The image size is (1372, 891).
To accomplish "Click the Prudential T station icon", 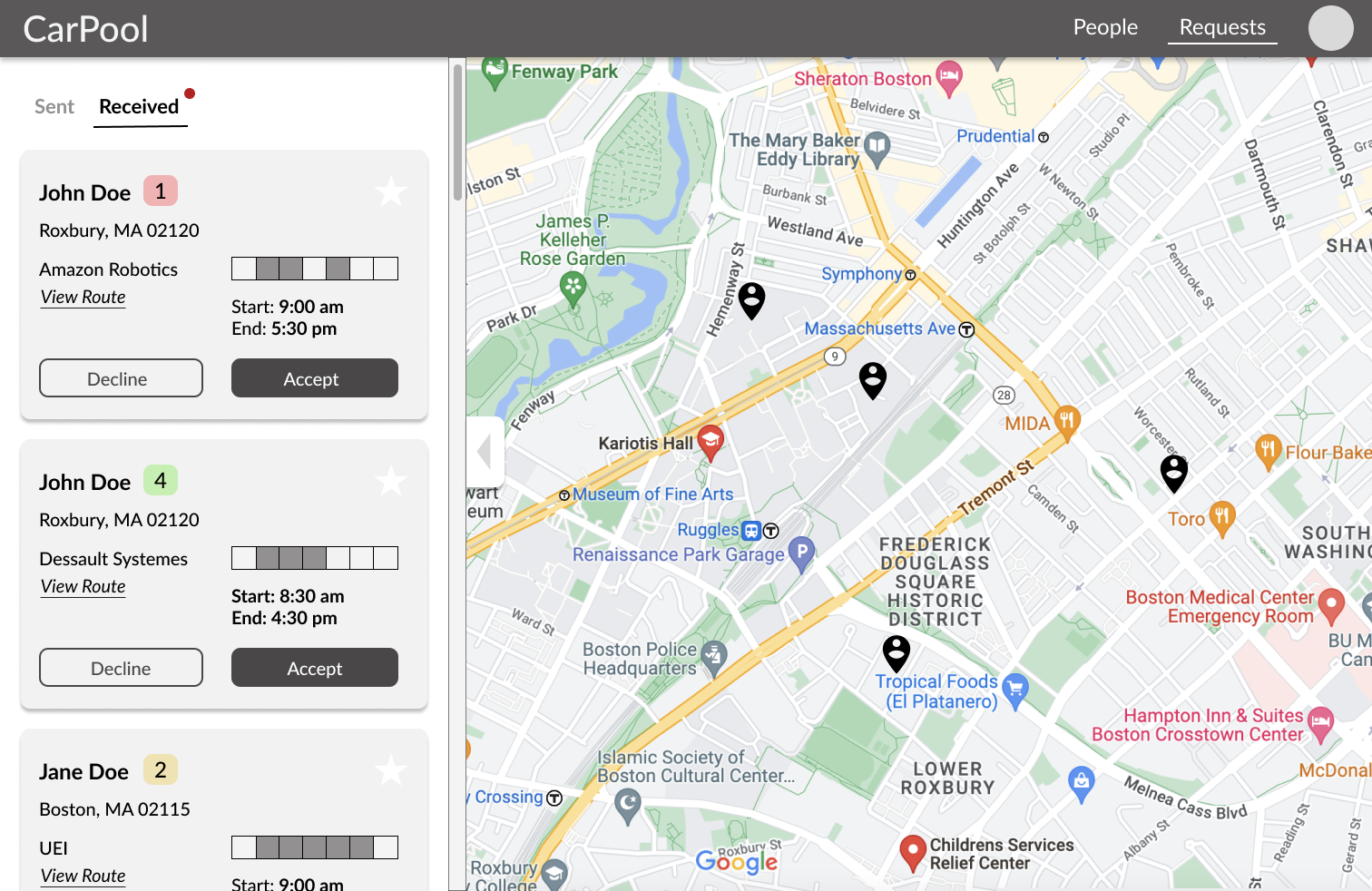I will [1044, 138].
